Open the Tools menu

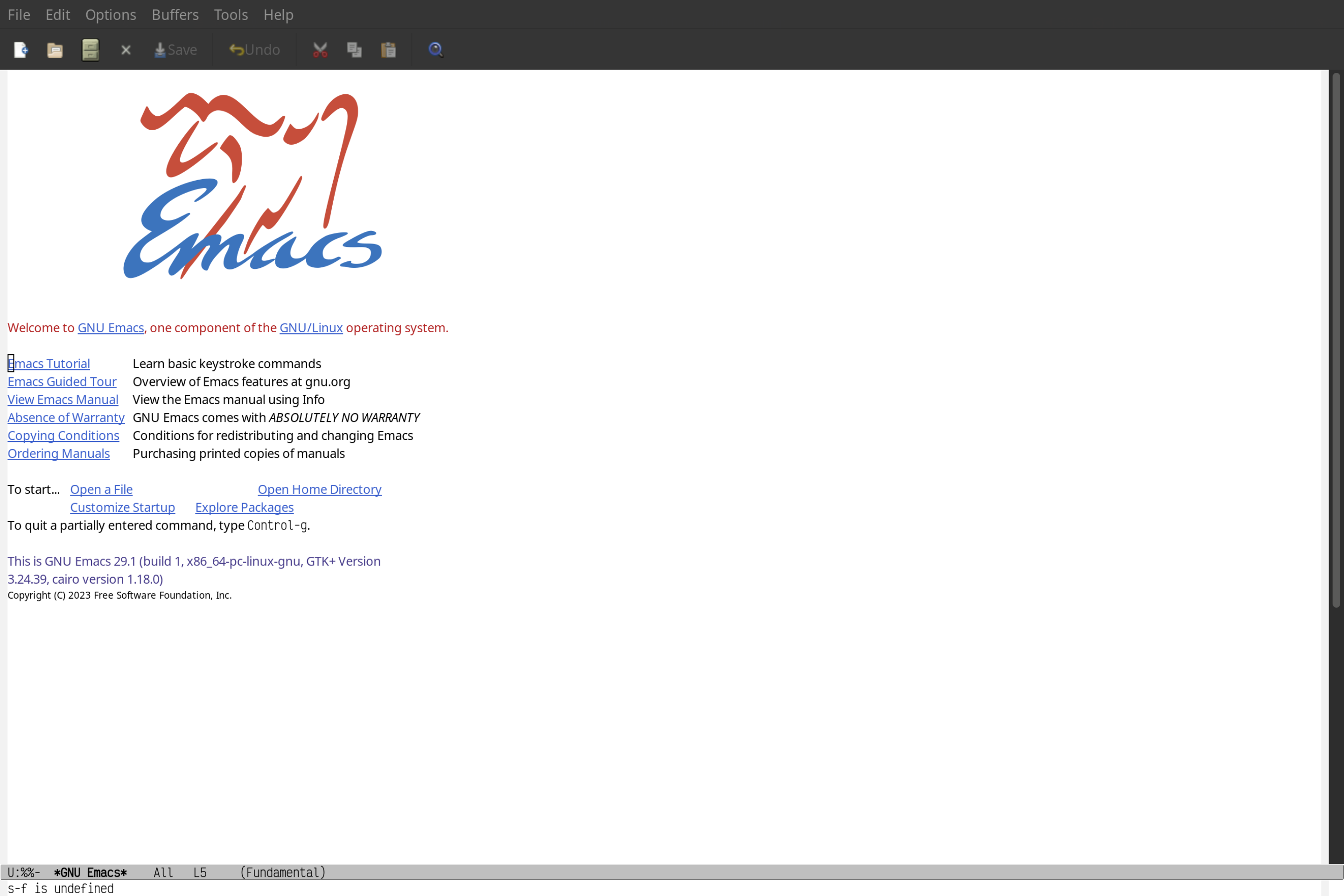coord(230,14)
